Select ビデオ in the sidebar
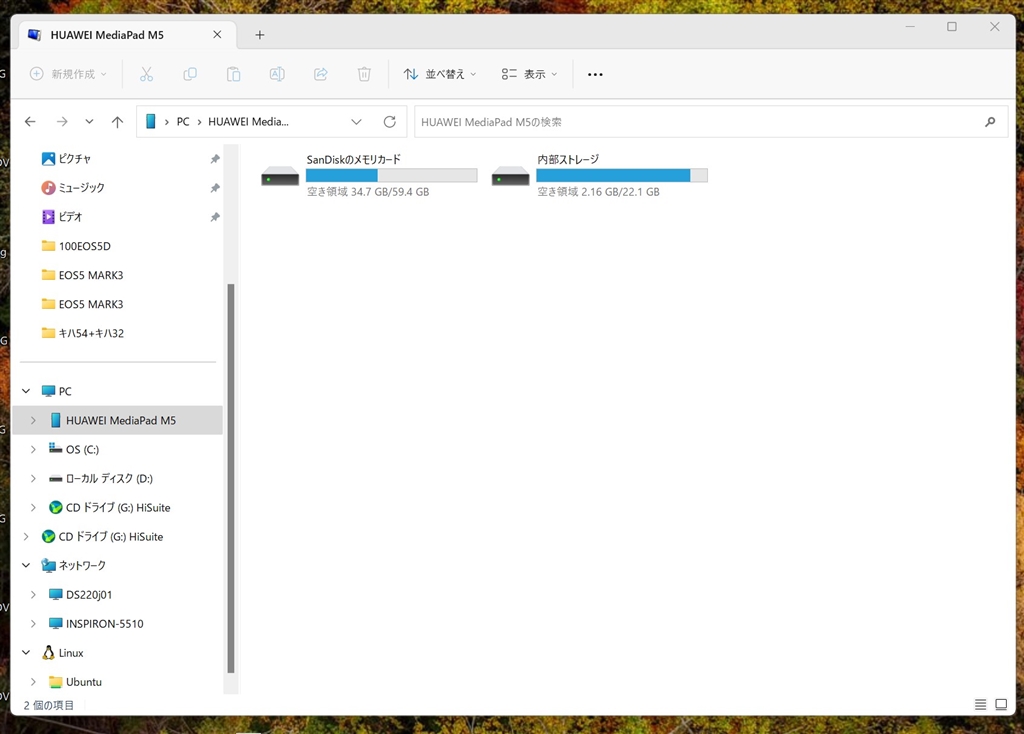 point(70,217)
